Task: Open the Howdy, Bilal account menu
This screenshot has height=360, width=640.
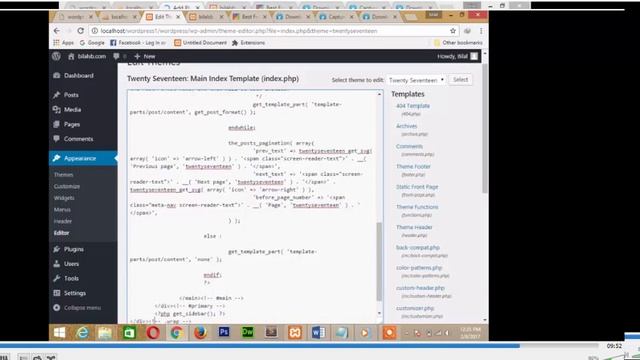Action: (x=457, y=56)
